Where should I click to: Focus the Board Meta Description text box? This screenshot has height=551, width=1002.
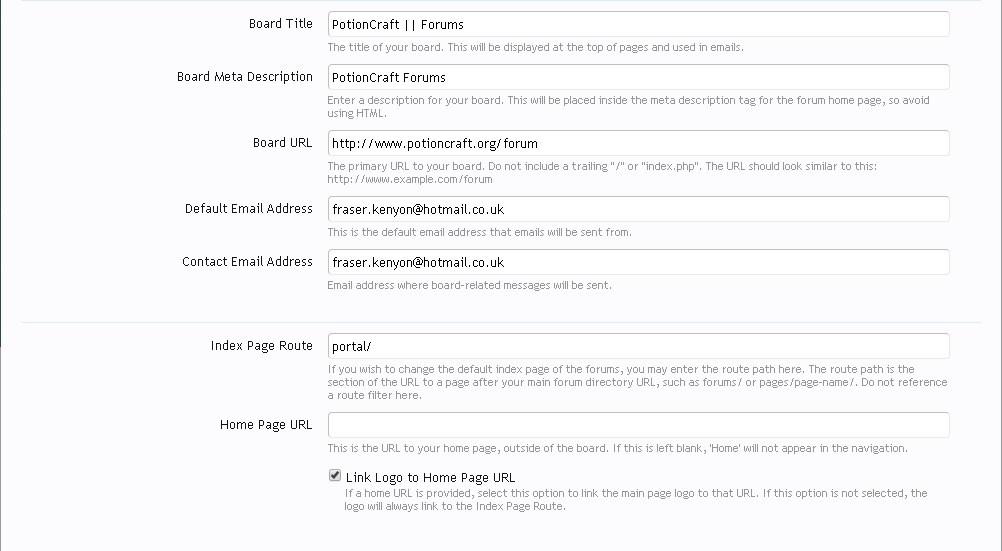pos(638,77)
